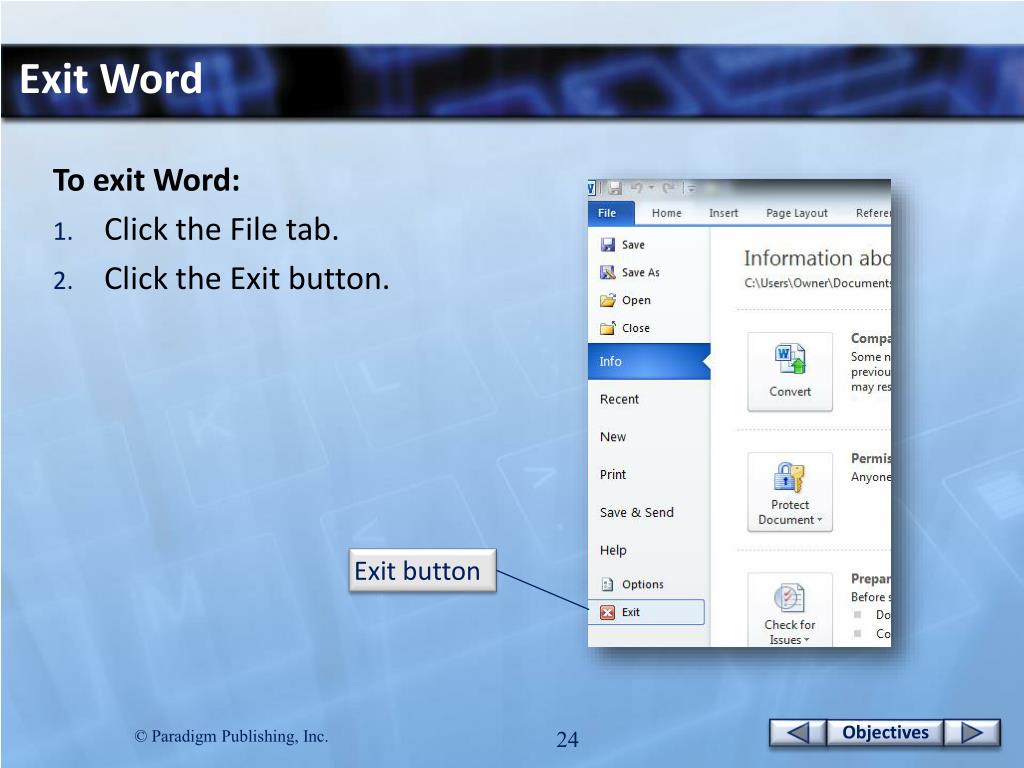Click the 'Exit Word' slide title
This screenshot has width=1024, height=768.
click(111, 79)
